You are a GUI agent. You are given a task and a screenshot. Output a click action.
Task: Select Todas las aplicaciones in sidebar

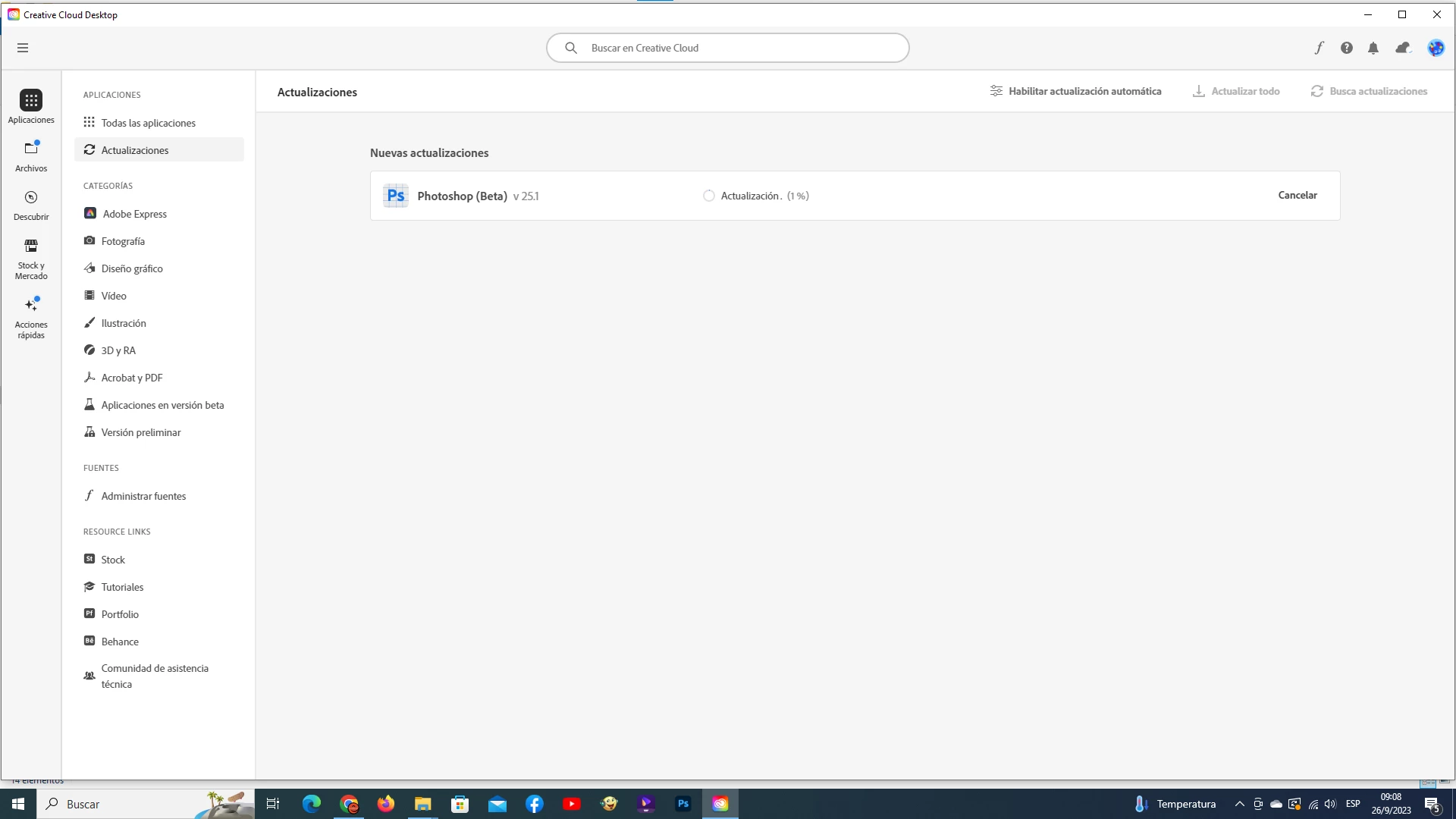148,123
